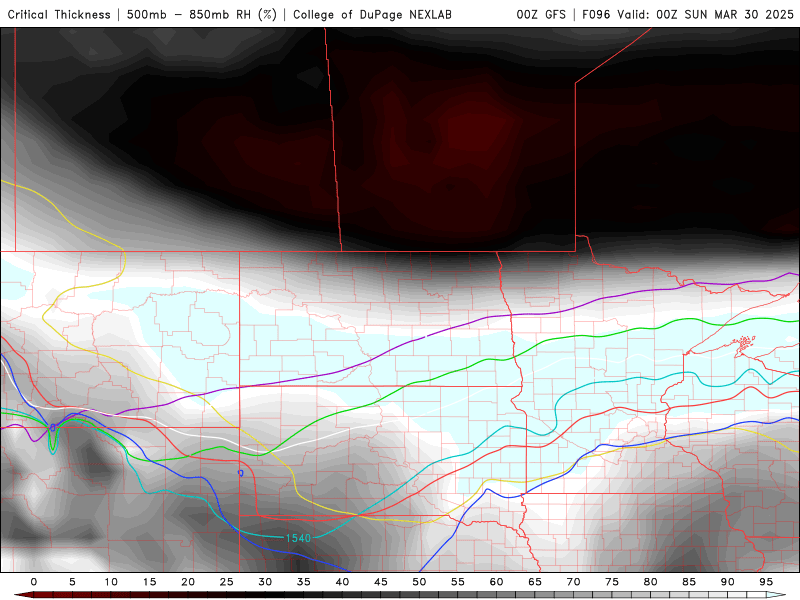Screen dimensions: 800x600
Task: Click the colorbar tick label '0'
Action: click(34, 582)
